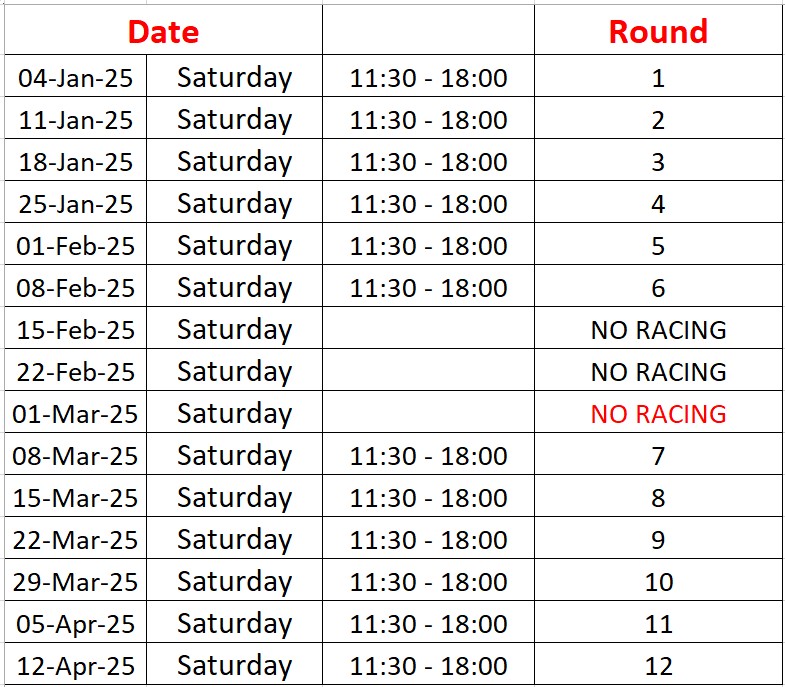785x687 pixels.
Task: Click the 01-Feb-25 date cell
Action: [76, 244]
